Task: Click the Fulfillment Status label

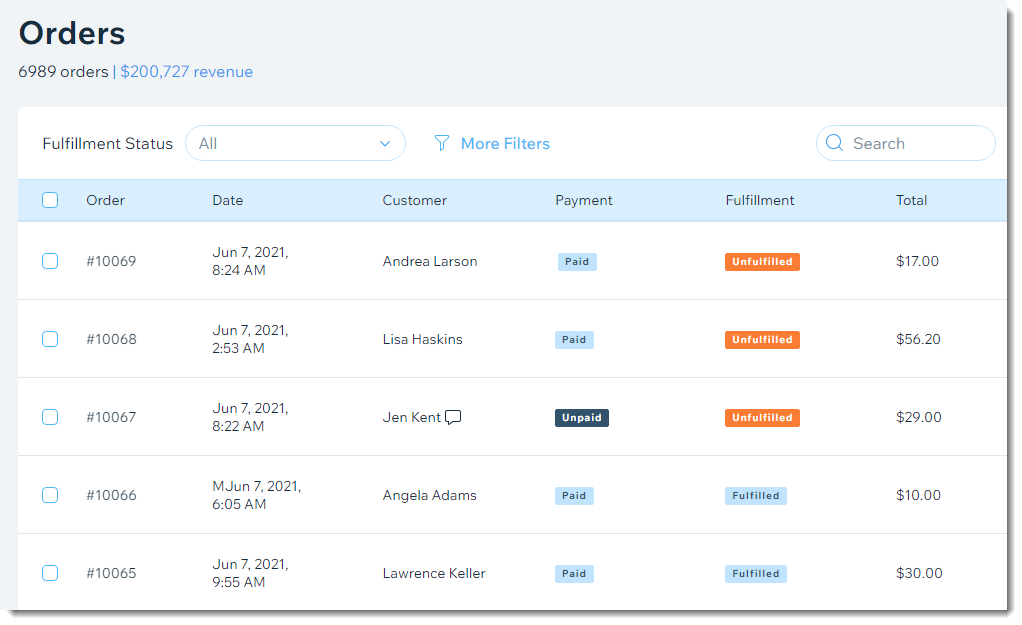Action: (x=108, y=143)
